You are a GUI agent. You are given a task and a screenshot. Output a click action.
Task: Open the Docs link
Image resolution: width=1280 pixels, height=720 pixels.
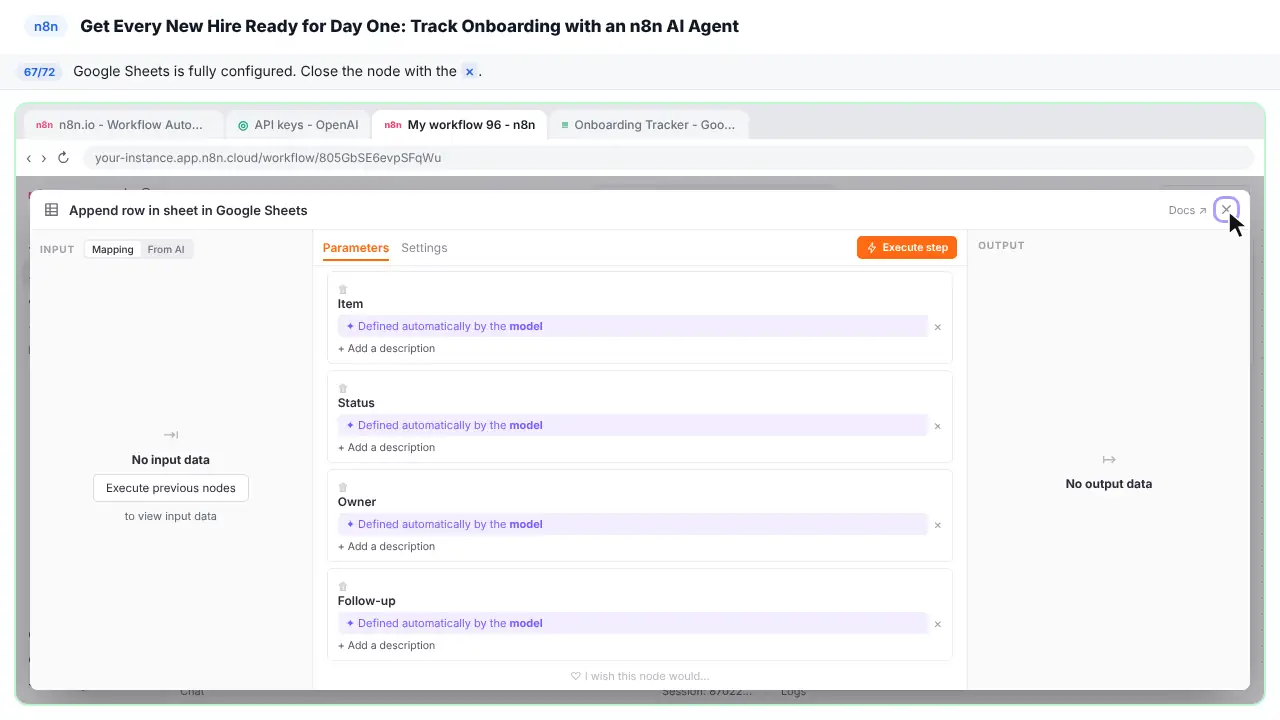tap(1187, 211)
